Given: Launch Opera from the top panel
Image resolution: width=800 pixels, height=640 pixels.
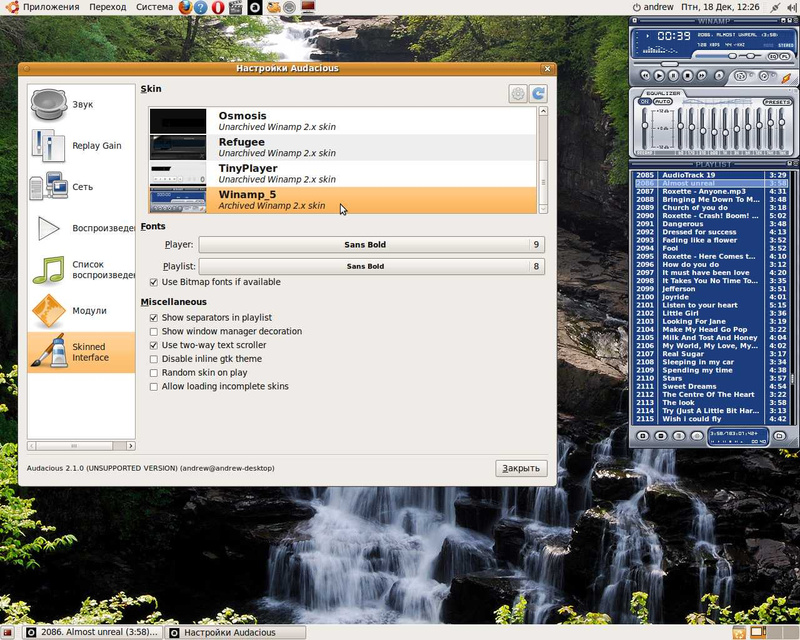Looking at the screenshot, I should point(218,7).
